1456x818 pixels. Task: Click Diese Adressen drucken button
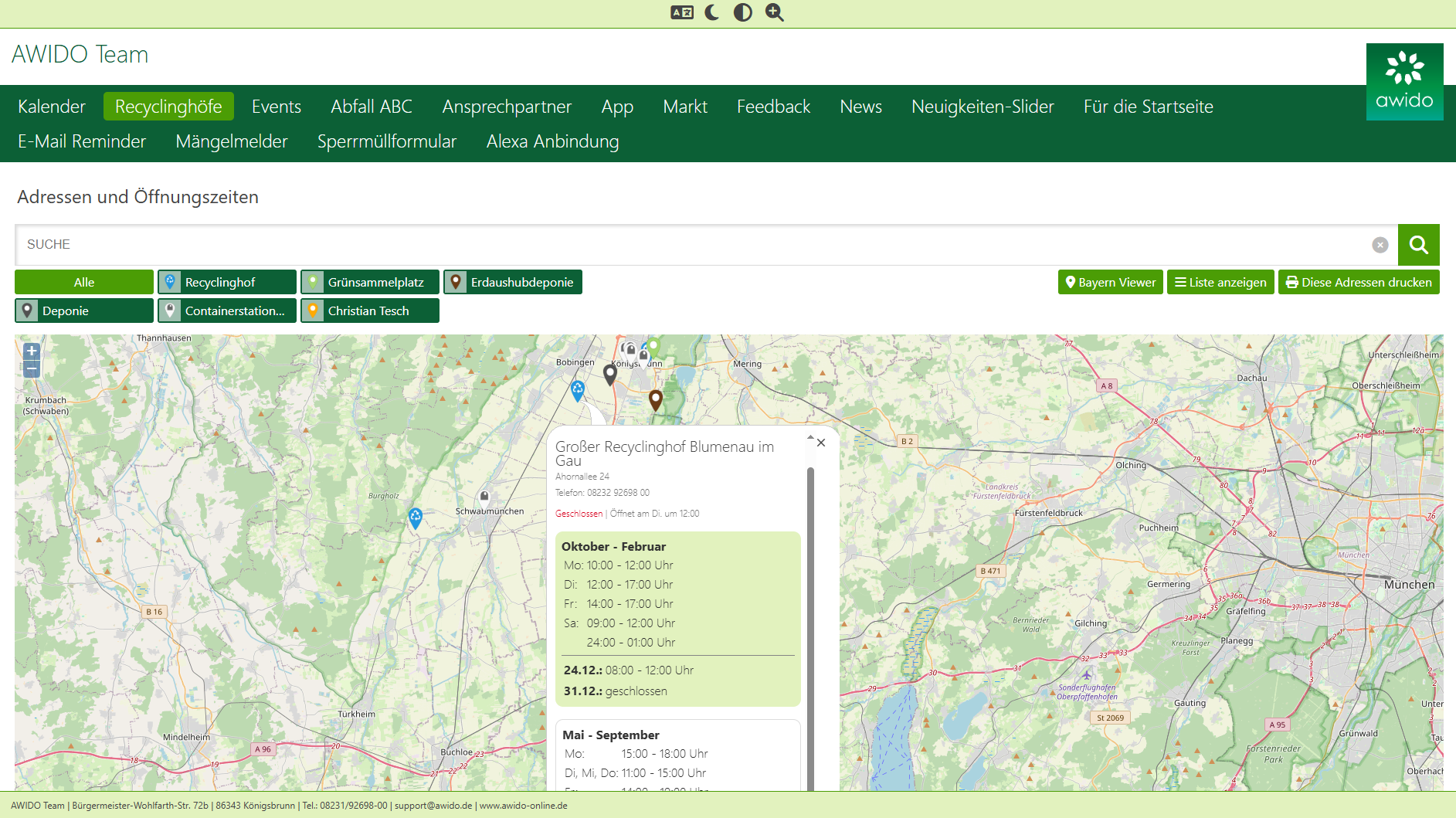[1359, 283]
